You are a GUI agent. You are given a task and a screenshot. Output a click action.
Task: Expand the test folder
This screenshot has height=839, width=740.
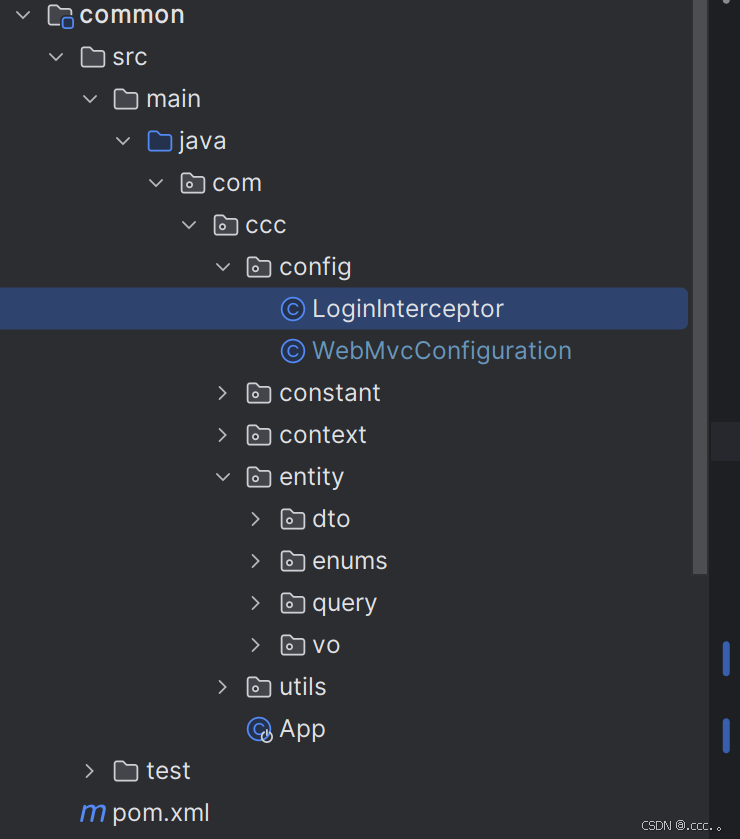coord(89,771)
